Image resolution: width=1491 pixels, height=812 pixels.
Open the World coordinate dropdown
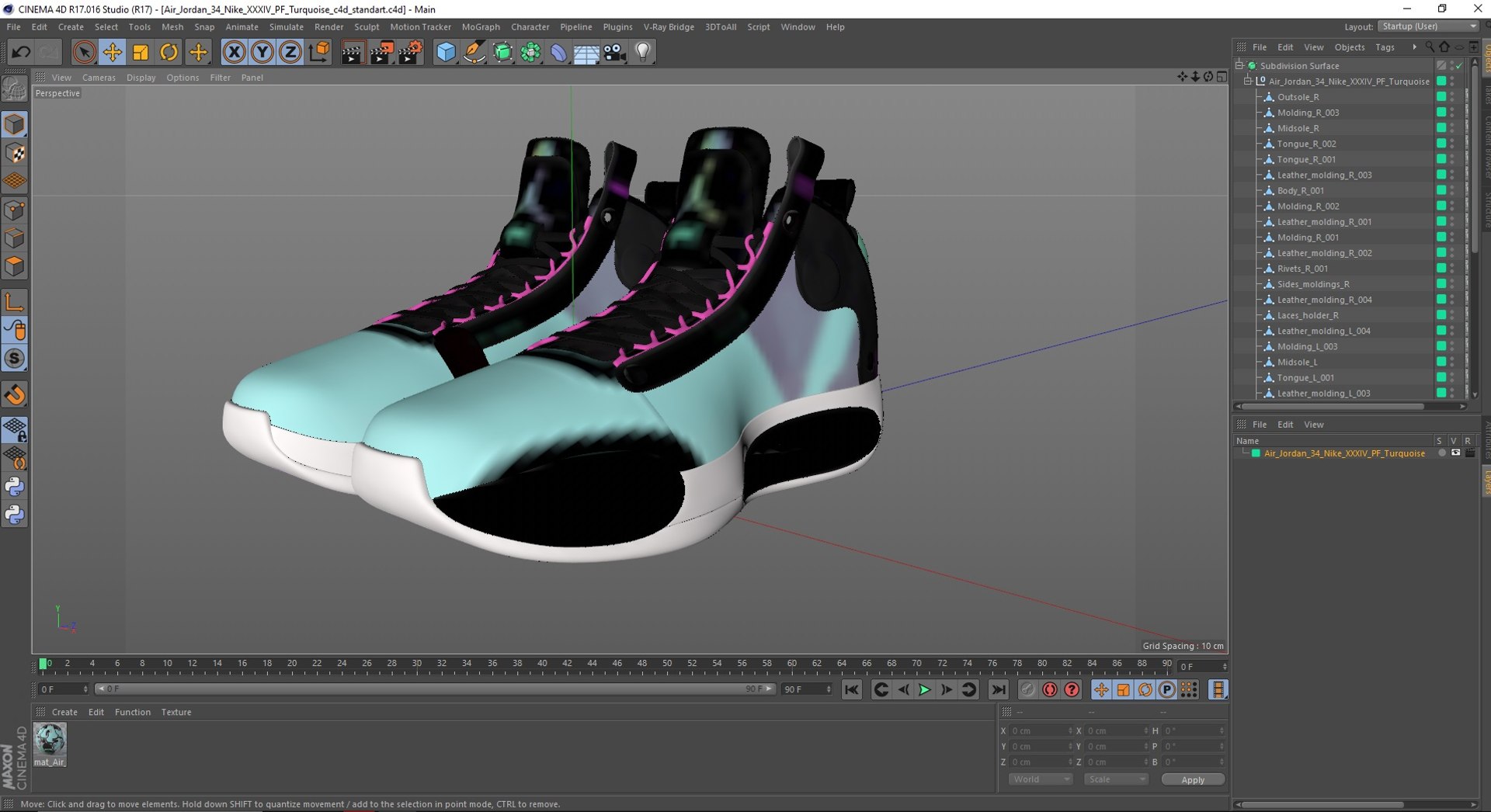pyautogui.click(x=1041, y=779)
